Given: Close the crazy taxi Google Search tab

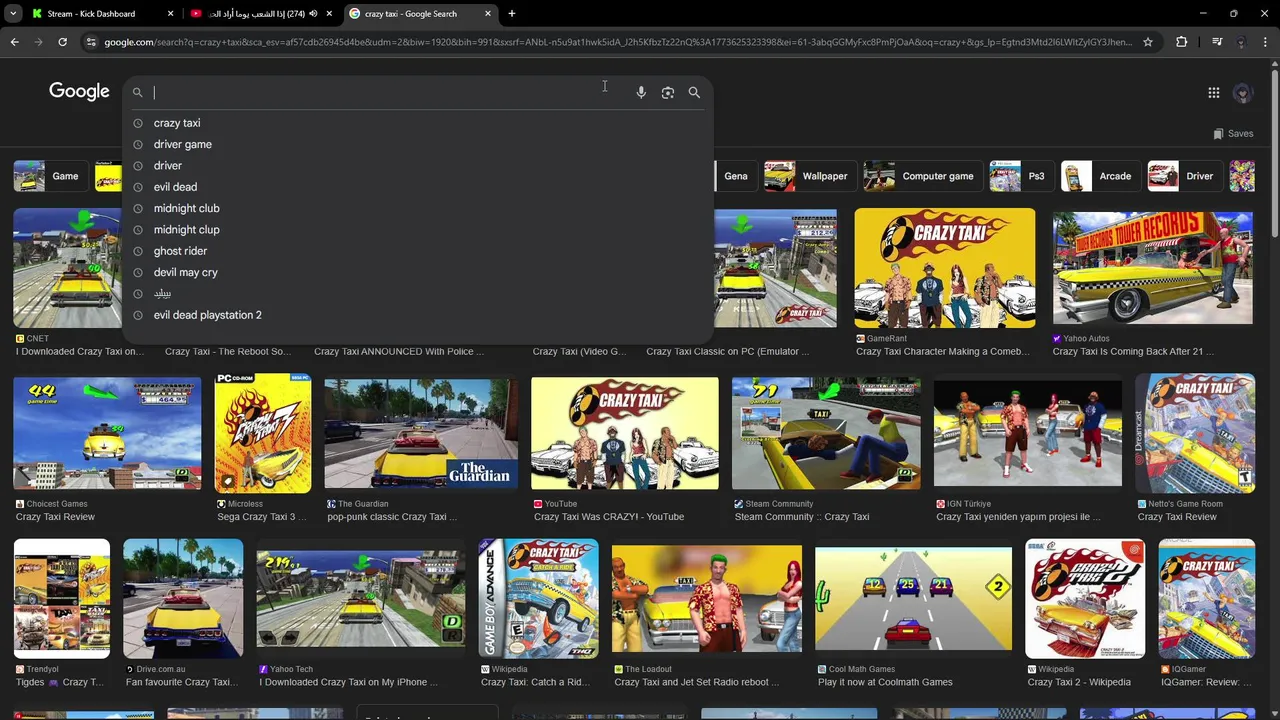Looking at the screenshot, I should tap(488, 14).
